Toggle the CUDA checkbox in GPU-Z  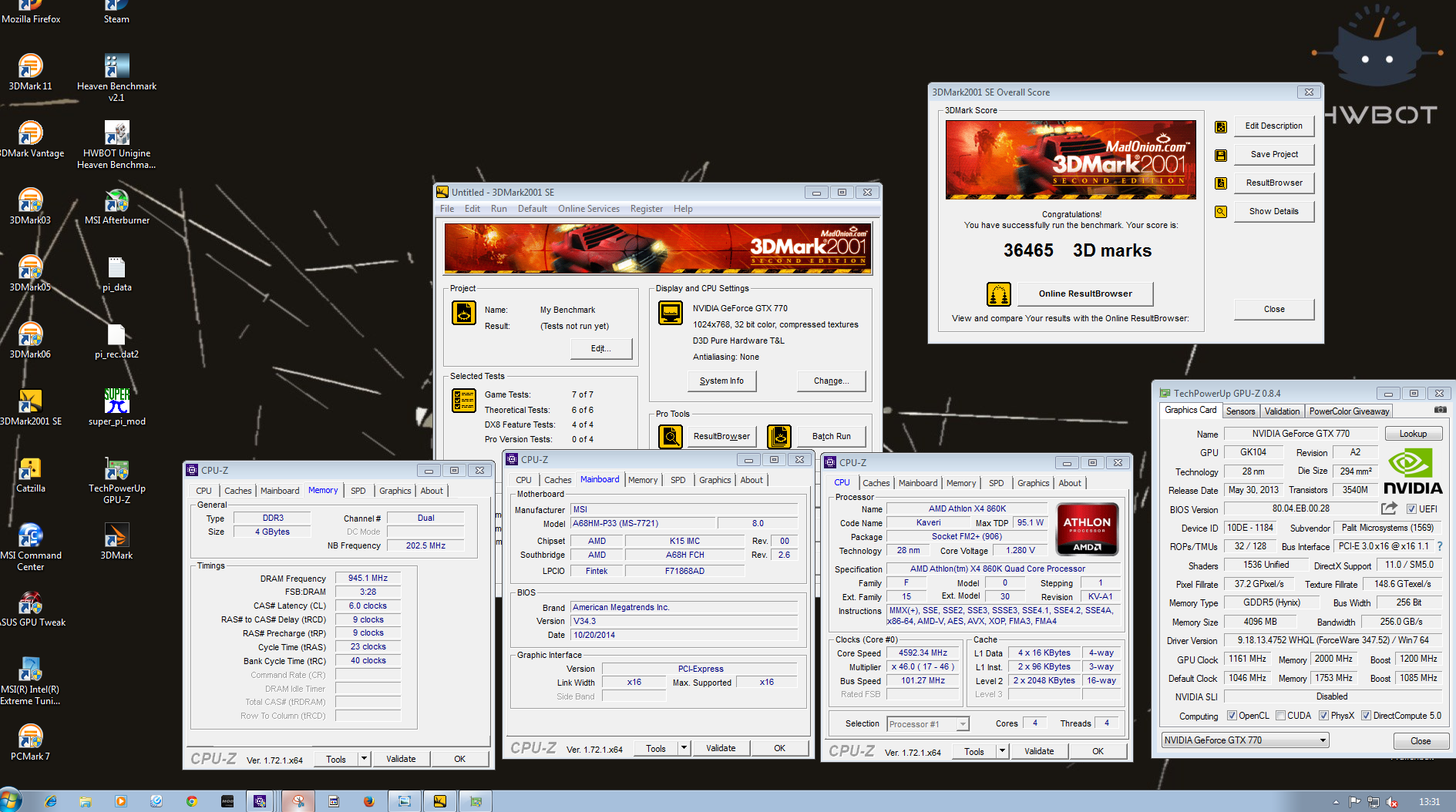pos(1280,716)
